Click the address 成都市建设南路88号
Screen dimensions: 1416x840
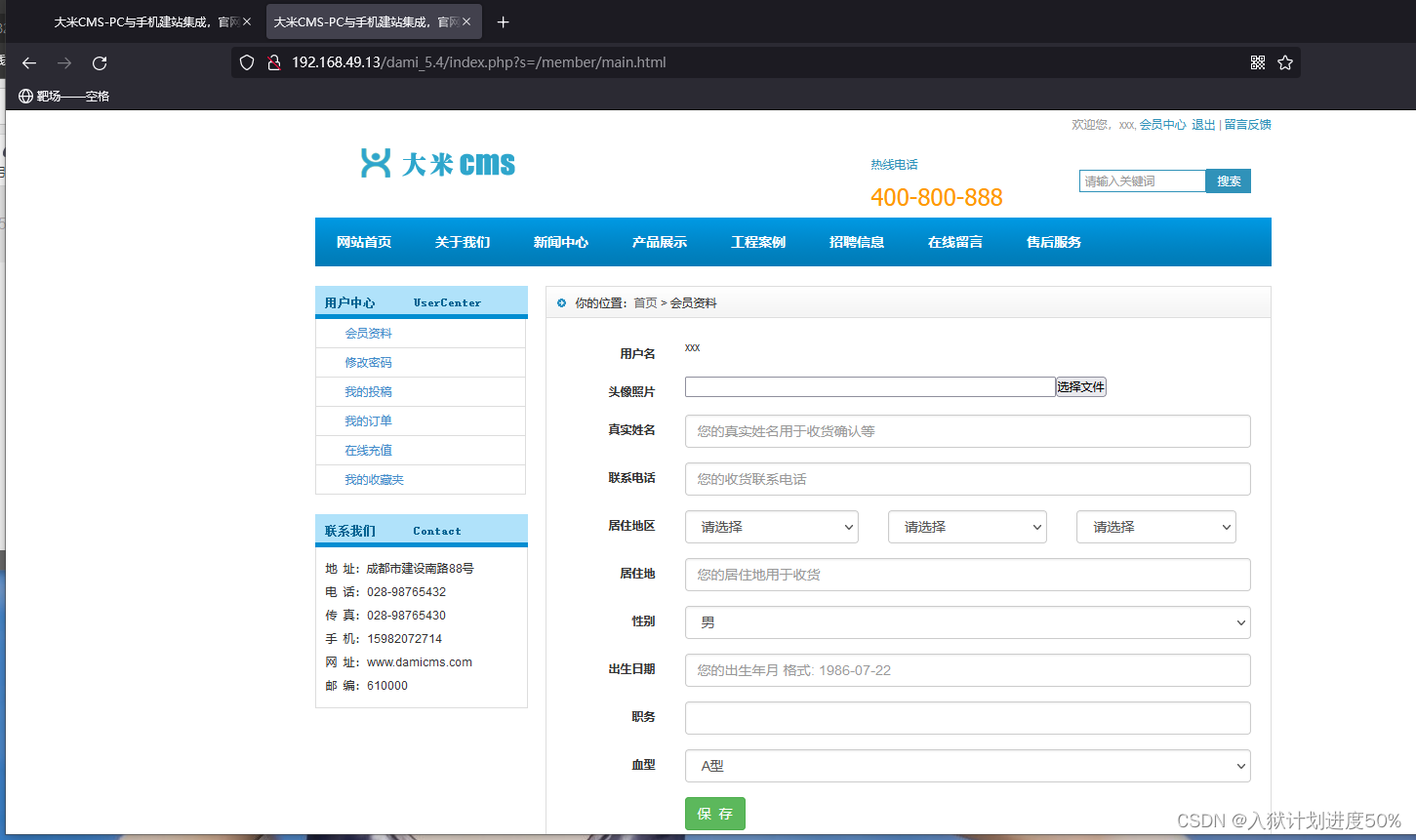(x=421, y=569)
